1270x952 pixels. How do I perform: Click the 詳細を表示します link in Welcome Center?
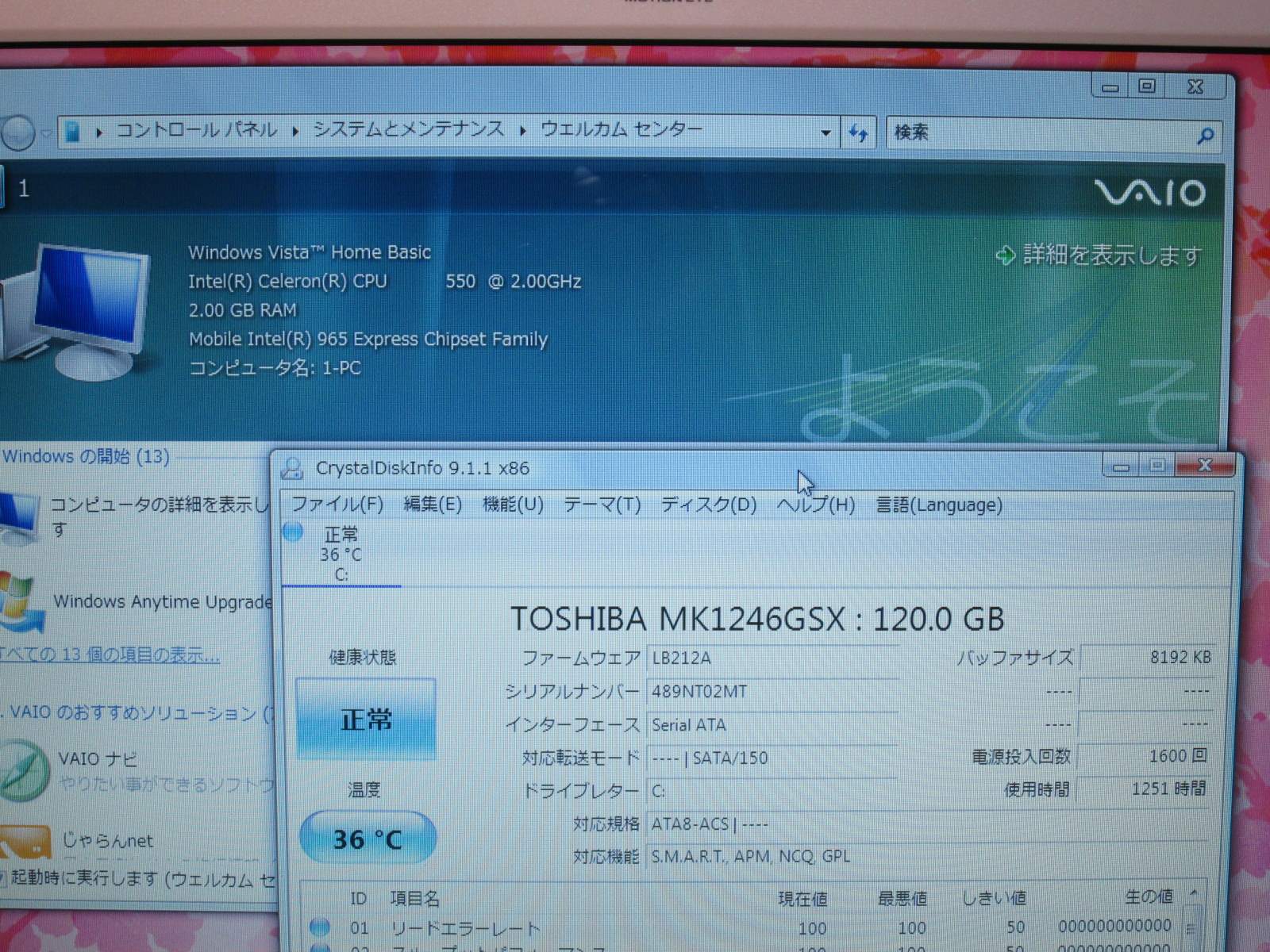click(1112, 255)
